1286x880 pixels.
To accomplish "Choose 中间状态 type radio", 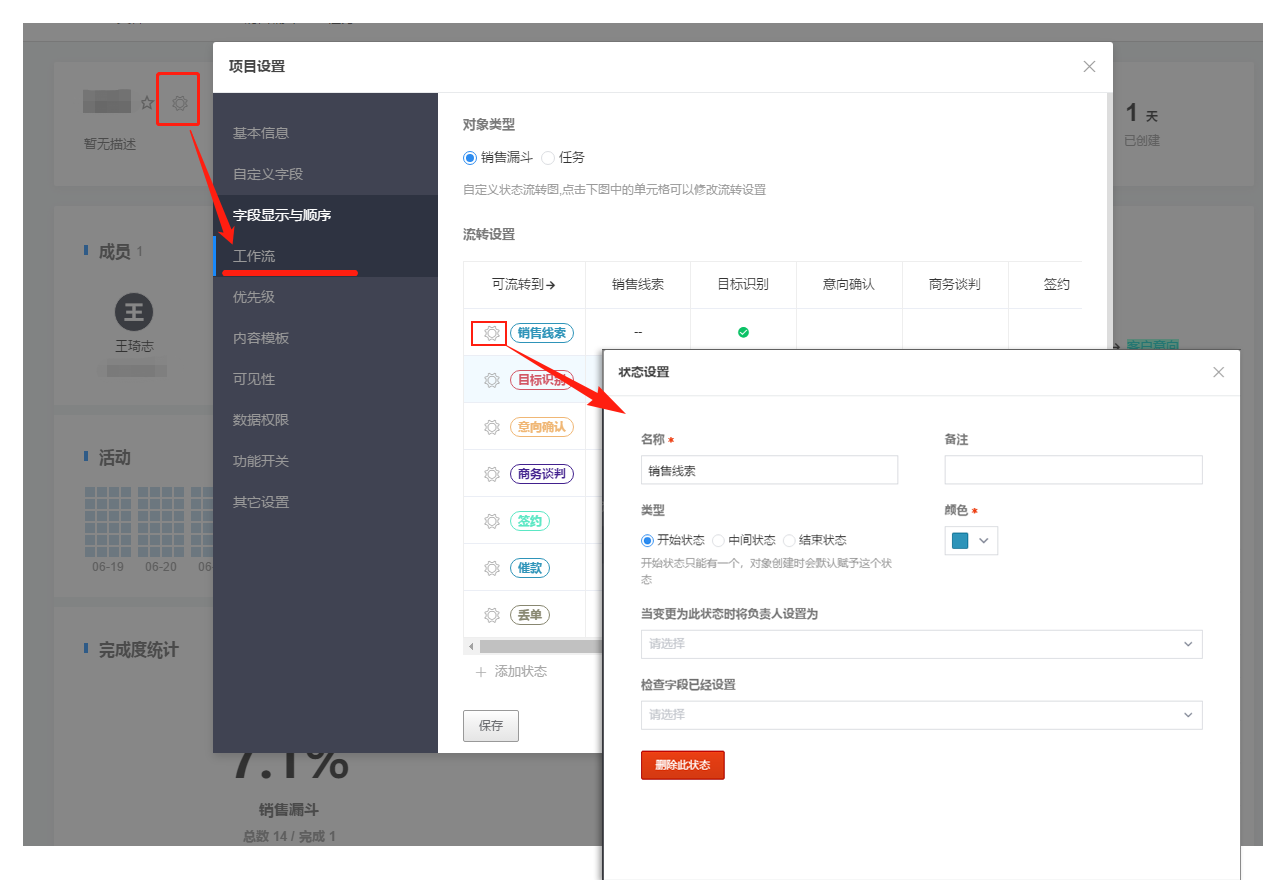I will [718, 540].
